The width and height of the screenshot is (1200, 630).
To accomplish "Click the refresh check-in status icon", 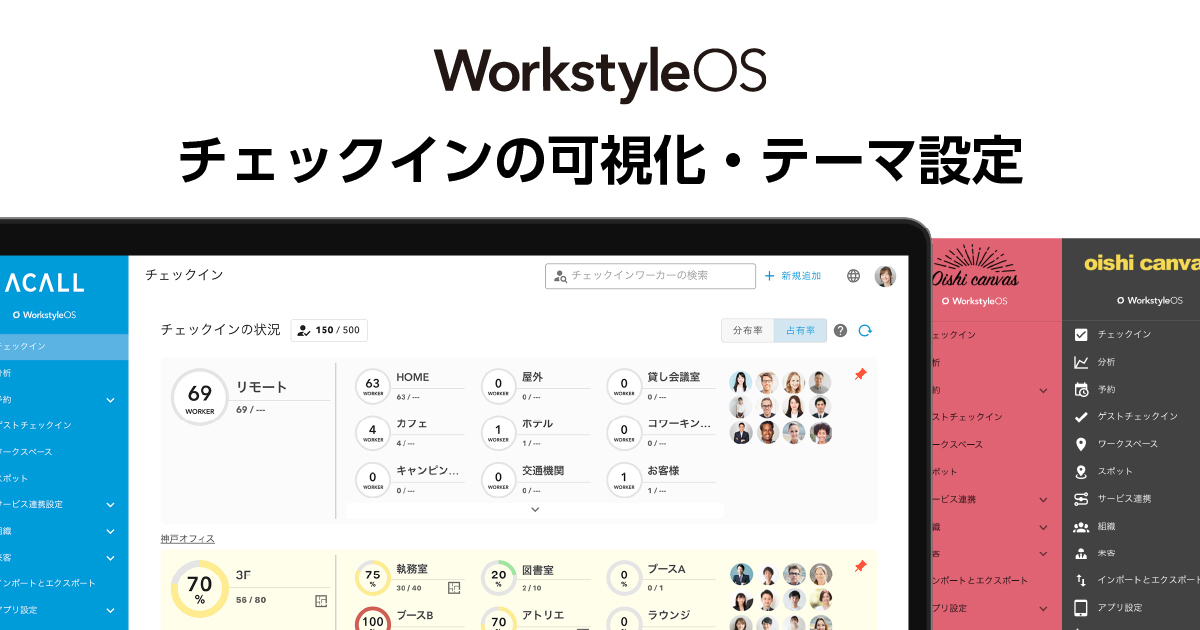I will tap(865, 330).
